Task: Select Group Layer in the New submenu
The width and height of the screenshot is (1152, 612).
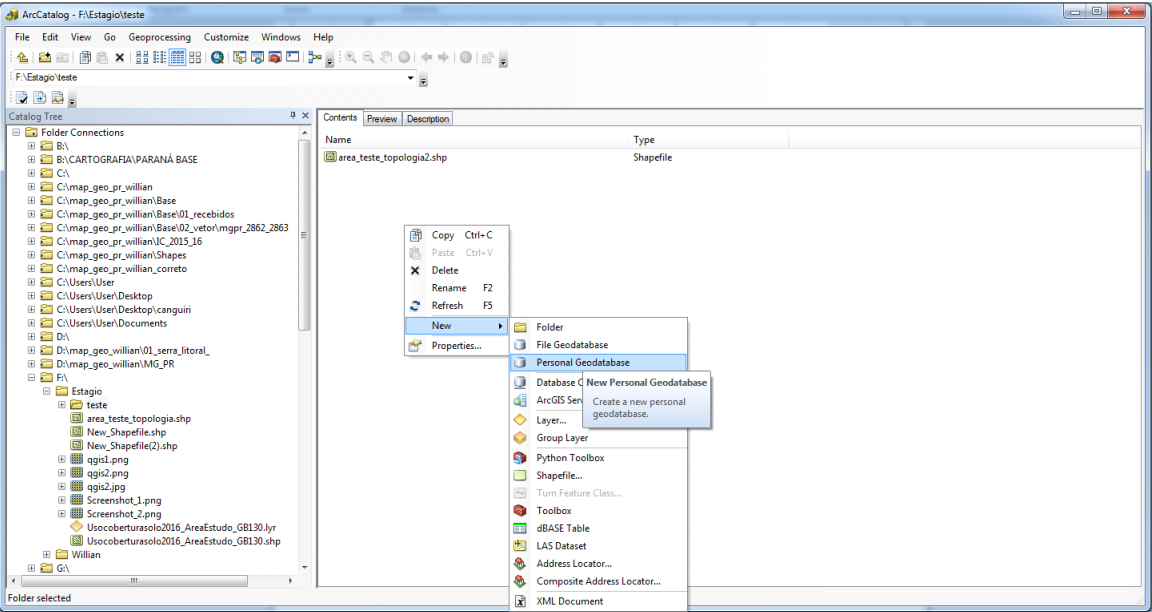Action: pos(598,438)
